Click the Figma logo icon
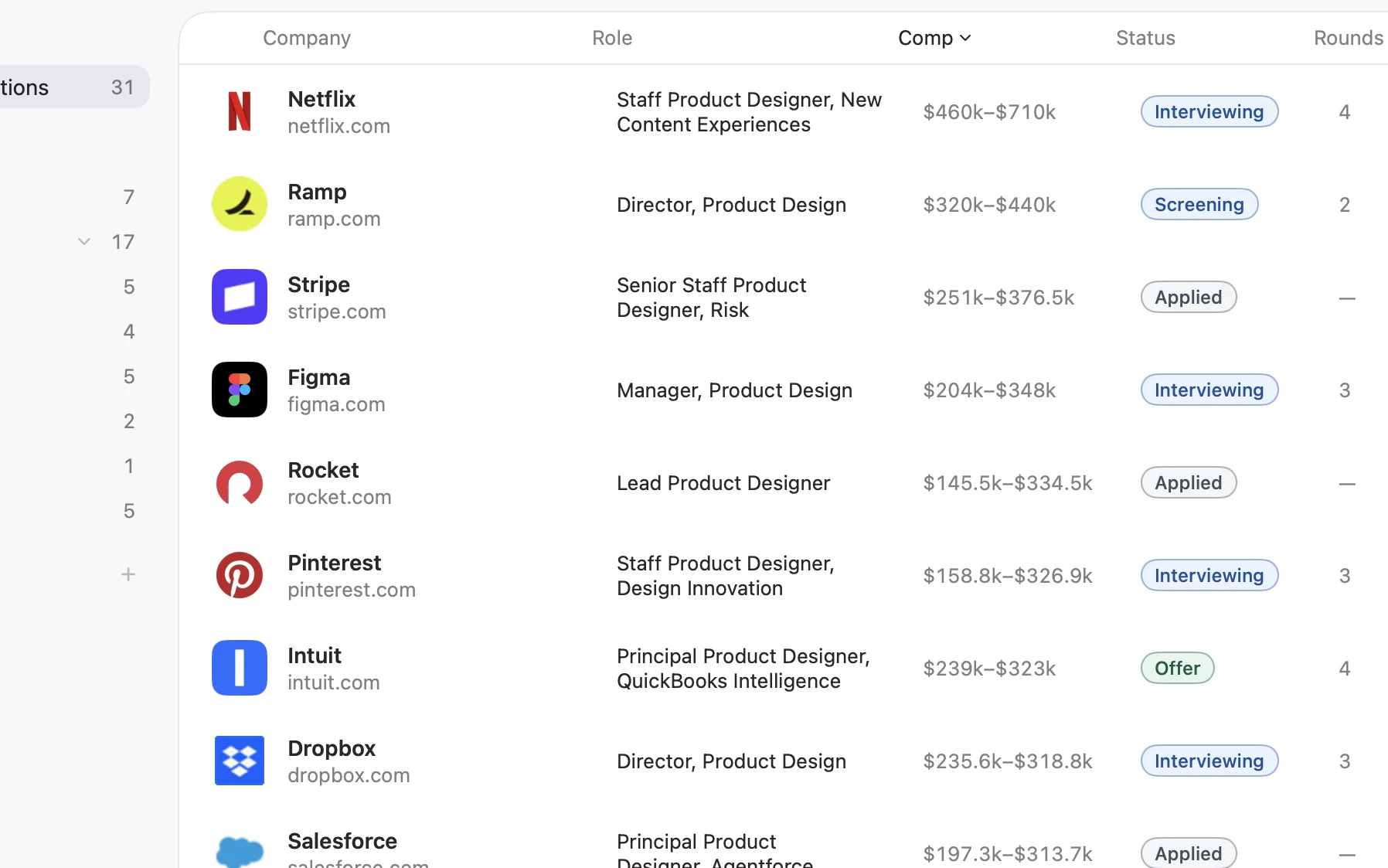Screen dimensions: 1388x868 pyautogui.click(x=240, y=390)
